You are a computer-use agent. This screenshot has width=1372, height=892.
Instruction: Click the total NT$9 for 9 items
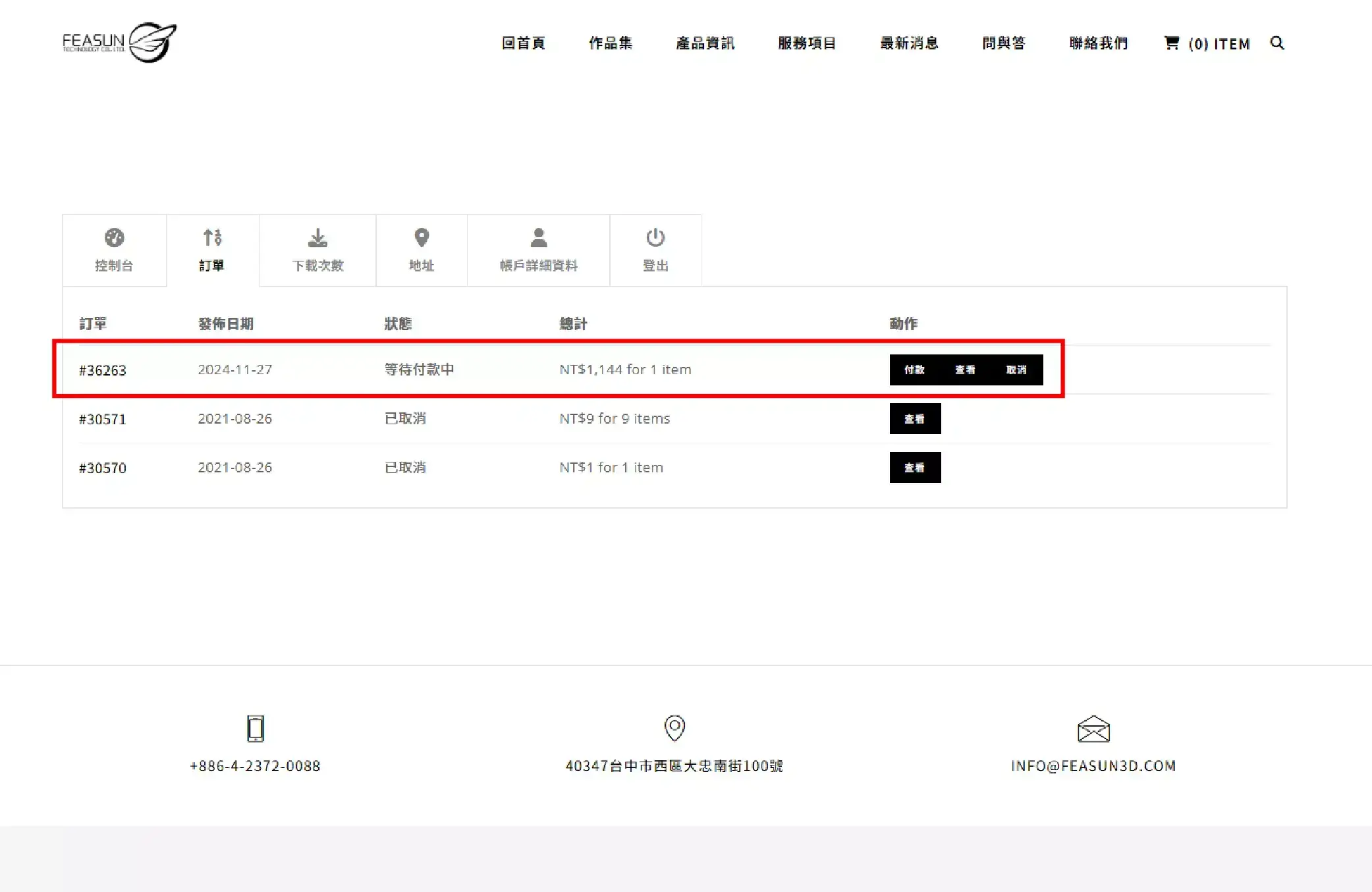click(615, 418)
